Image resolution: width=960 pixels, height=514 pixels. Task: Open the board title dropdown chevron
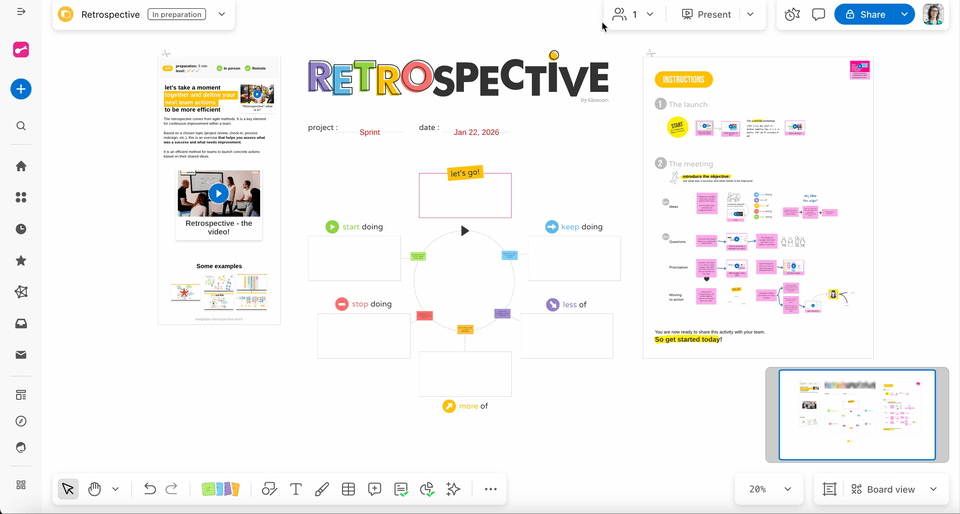pyautogui.click(x=222, y=14)
